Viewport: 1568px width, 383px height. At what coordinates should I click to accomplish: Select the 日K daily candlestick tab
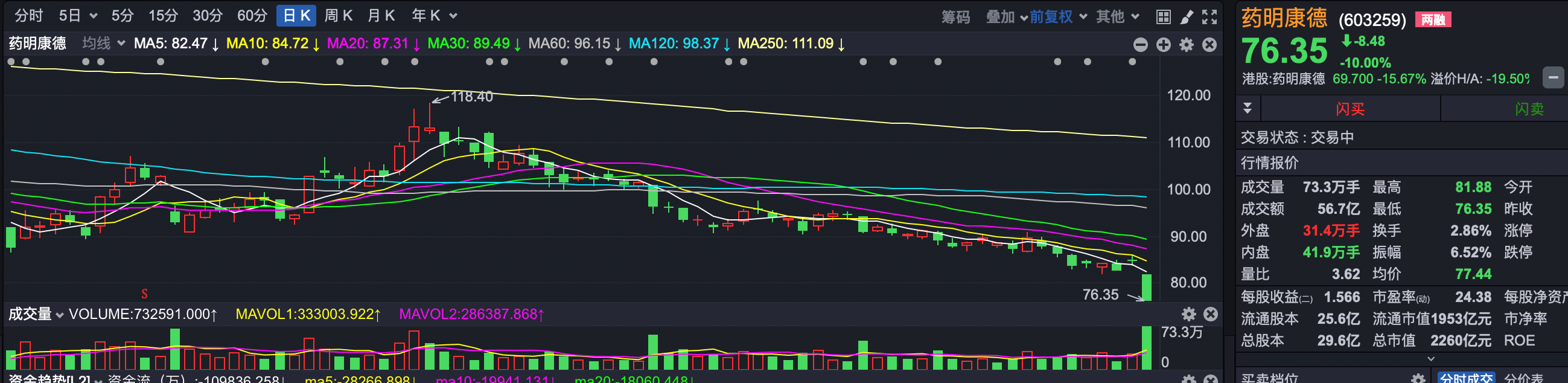pos(296,16)
